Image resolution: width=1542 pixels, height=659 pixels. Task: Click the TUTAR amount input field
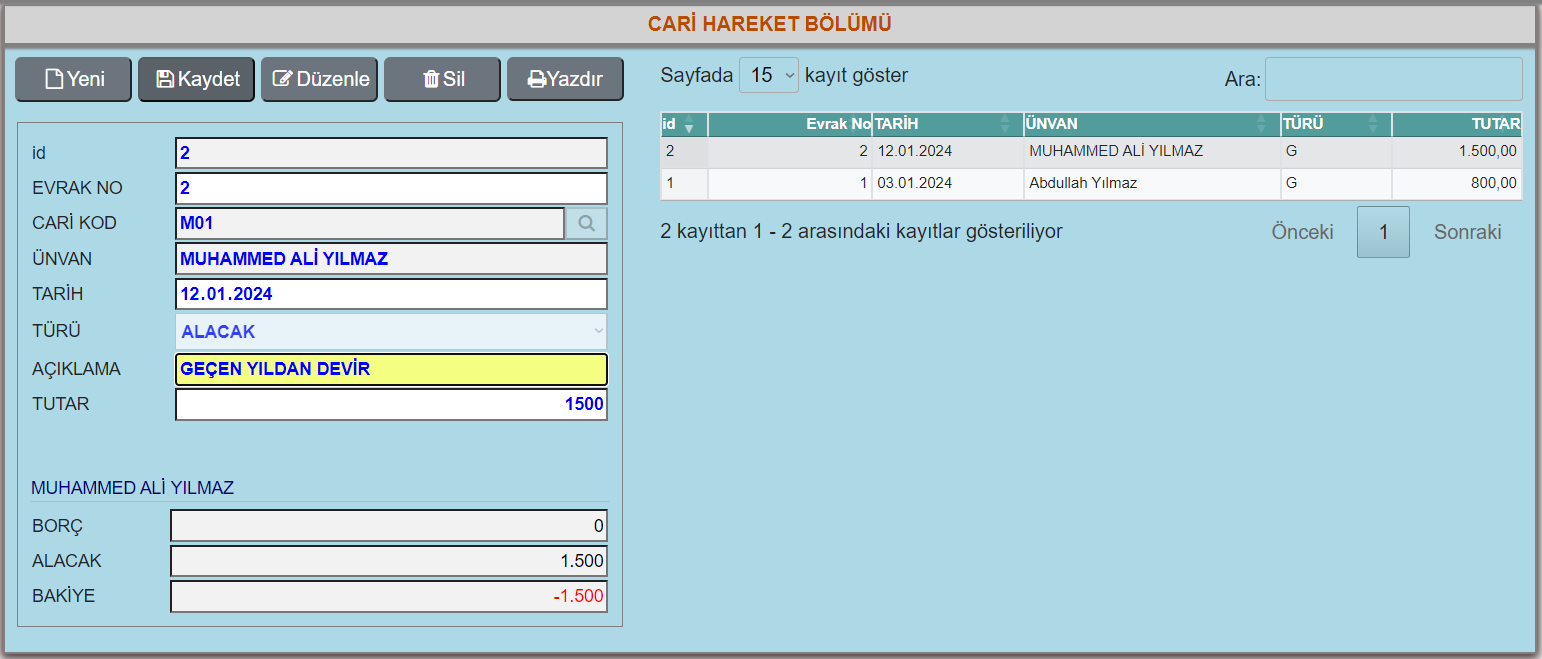click(x=391, y=404)
